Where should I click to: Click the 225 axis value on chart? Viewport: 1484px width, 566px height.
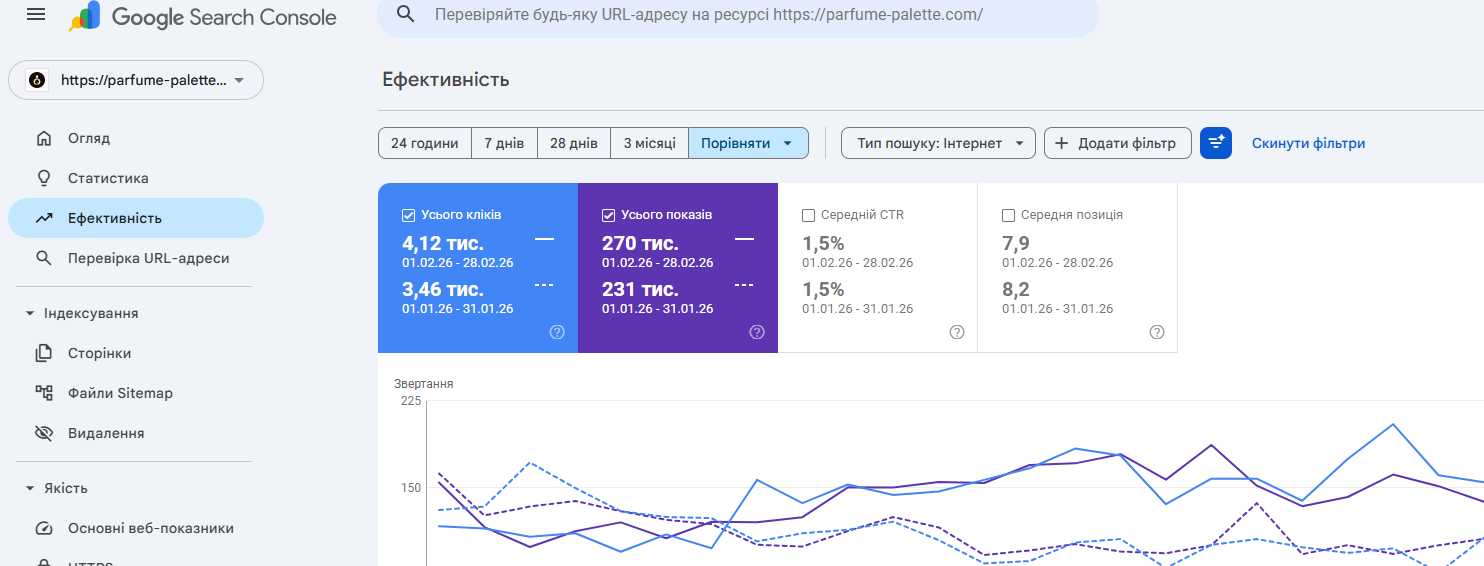pos(410,401)
